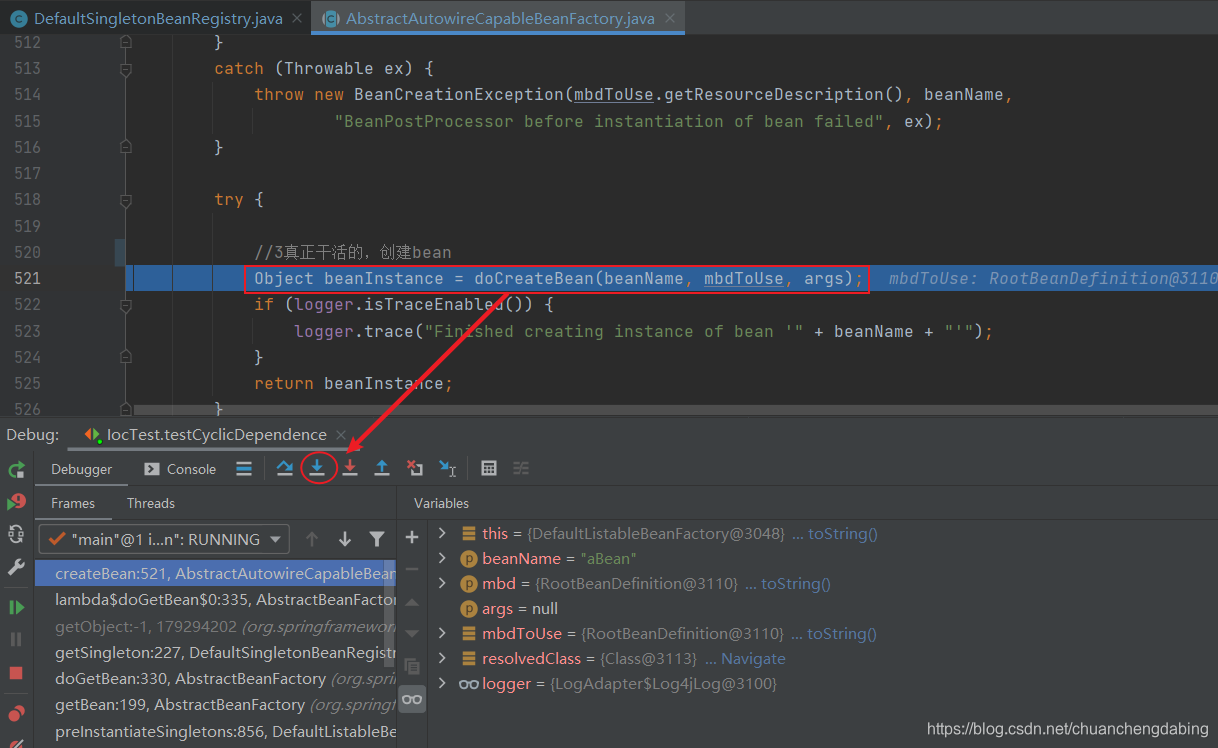
Task: Click editor horizontal scrollbar
Action: (x=675, y=409)
